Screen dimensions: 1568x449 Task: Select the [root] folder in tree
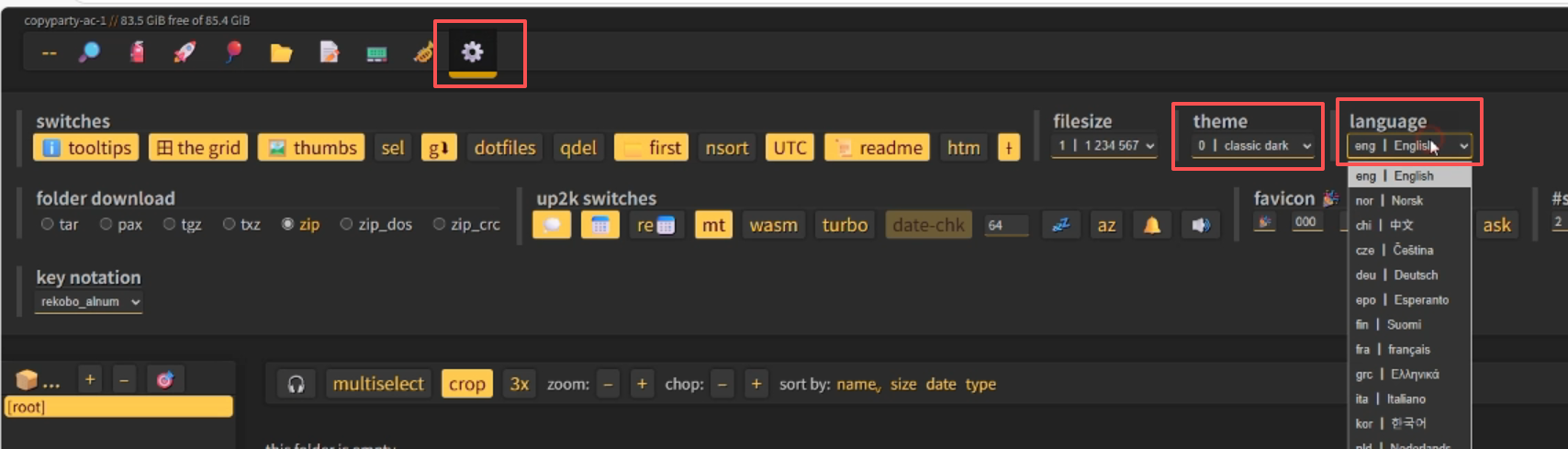pyautogui.click(x=119, y=407)
